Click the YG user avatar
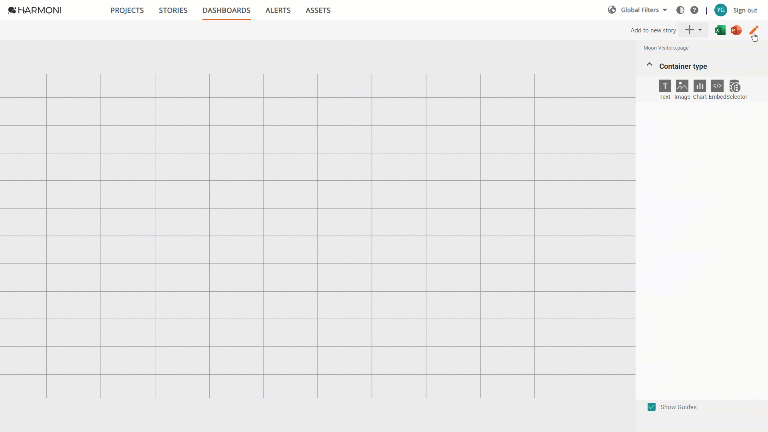The width and height of the screenshot is (768, 432). 720,10
